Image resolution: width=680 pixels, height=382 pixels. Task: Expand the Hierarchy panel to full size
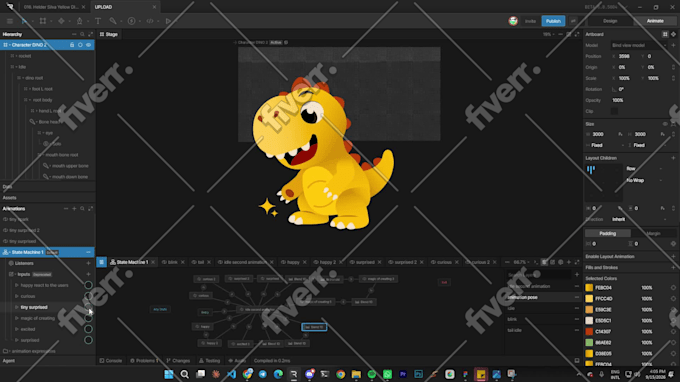tap(90, 34)
